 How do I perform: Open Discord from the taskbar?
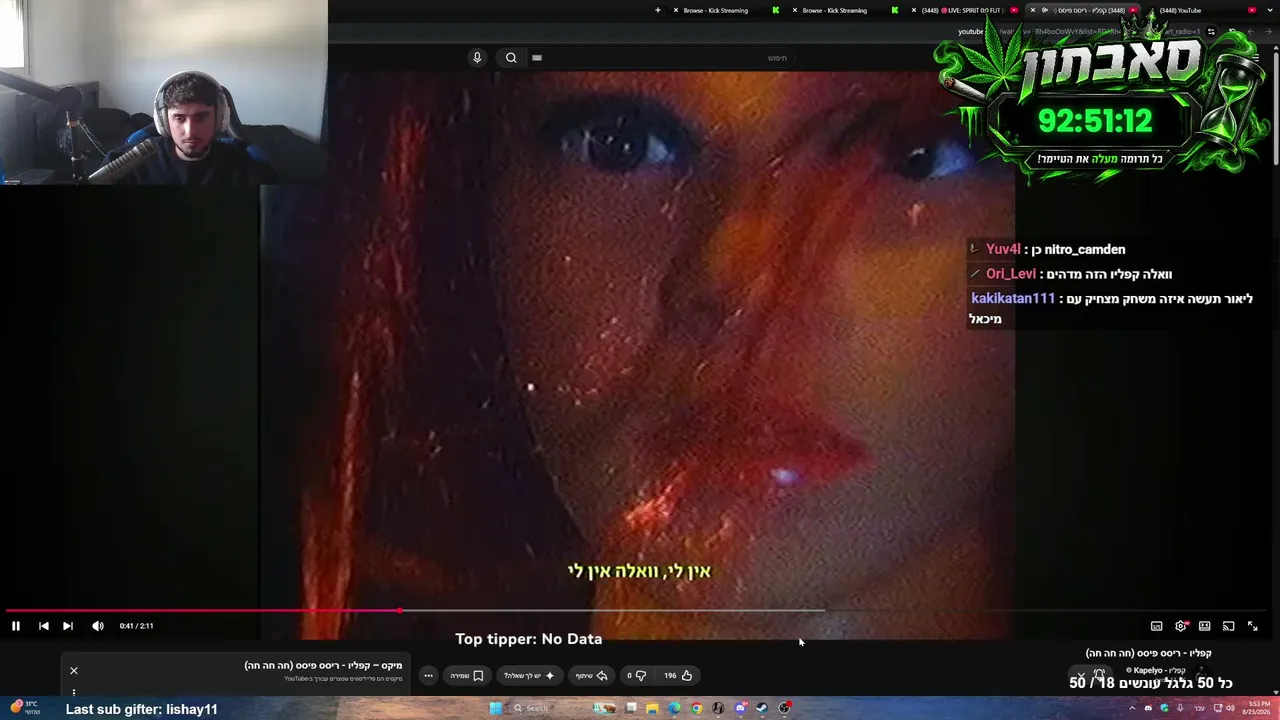coord(740,708)
